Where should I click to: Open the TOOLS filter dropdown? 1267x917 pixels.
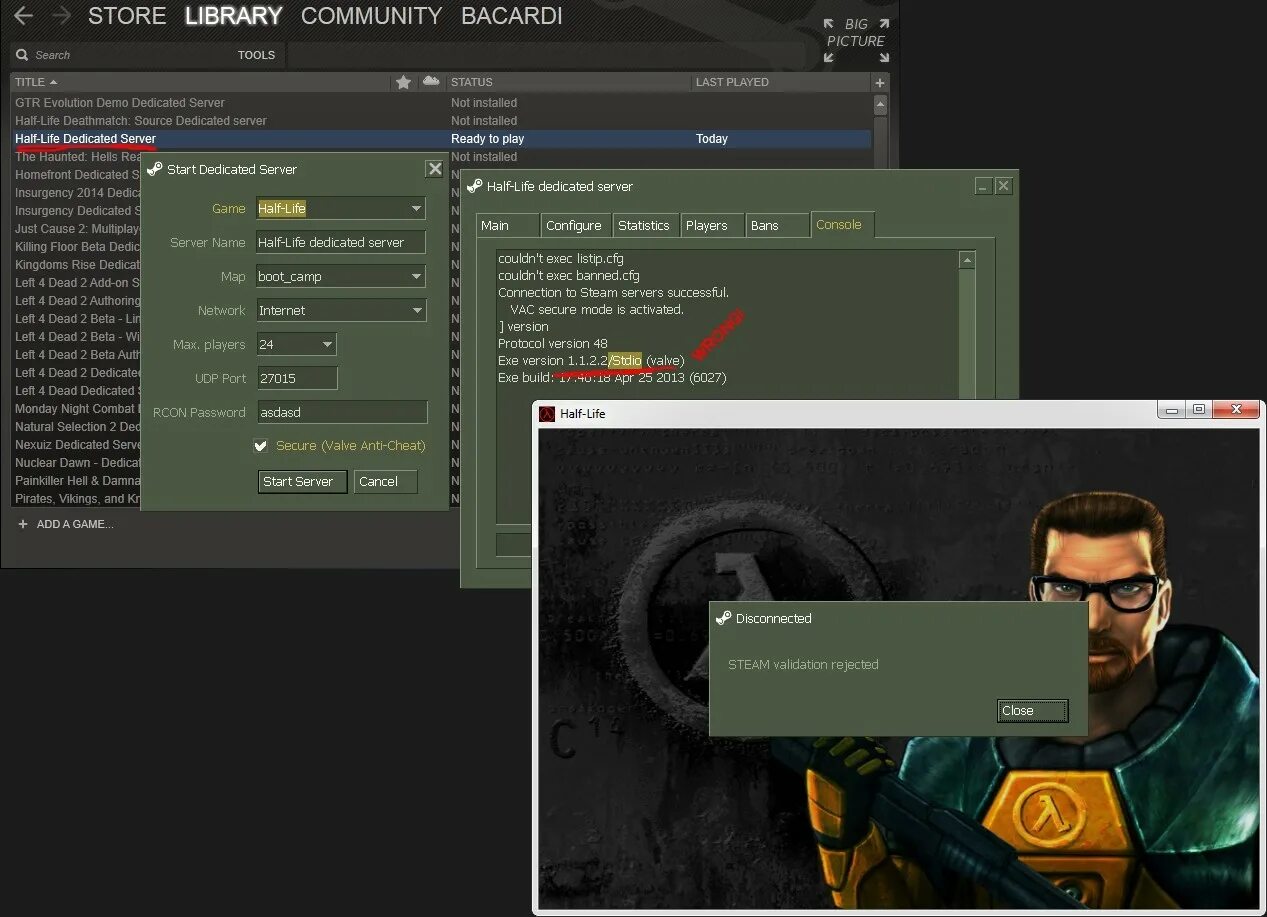(256, 55)
